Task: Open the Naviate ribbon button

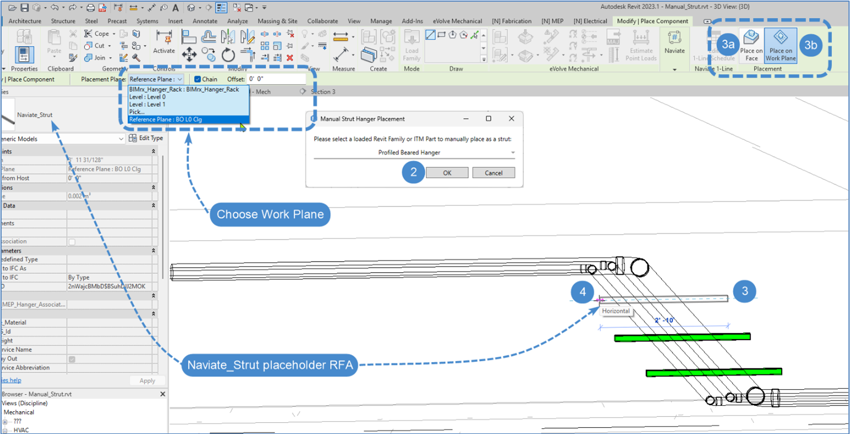Action: click(x=675, y=41)
